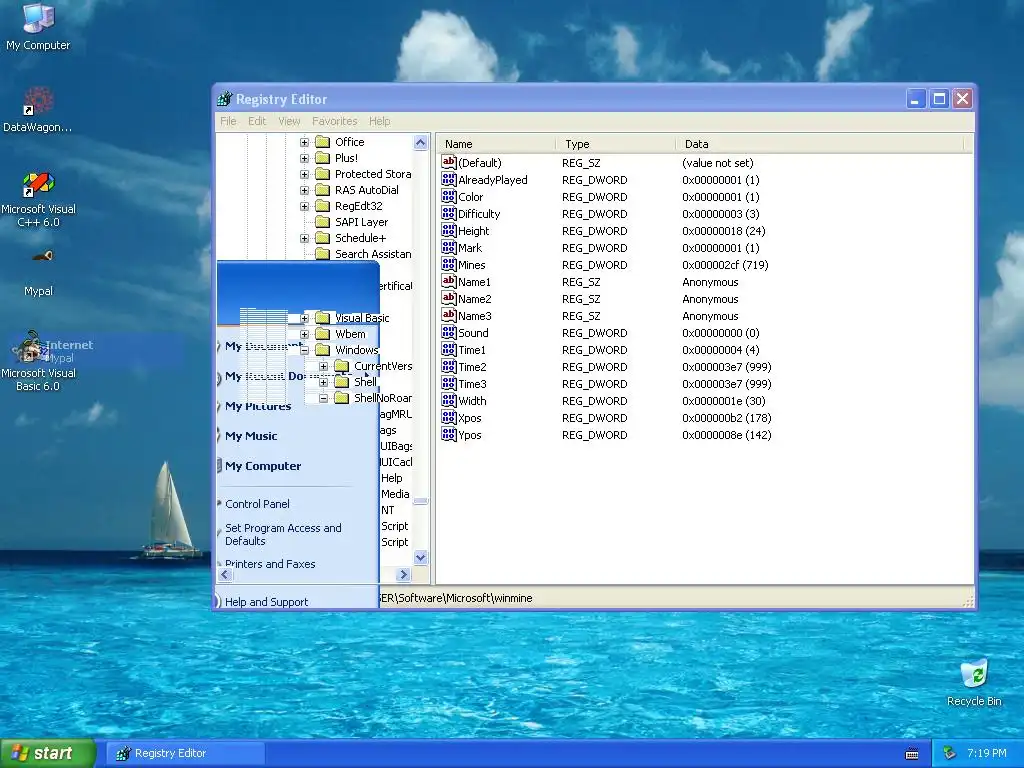Select the Mark DWORD value icon
Image resolution: width=1024 pixels, height=768 pixels.
(x=449, y=248)
